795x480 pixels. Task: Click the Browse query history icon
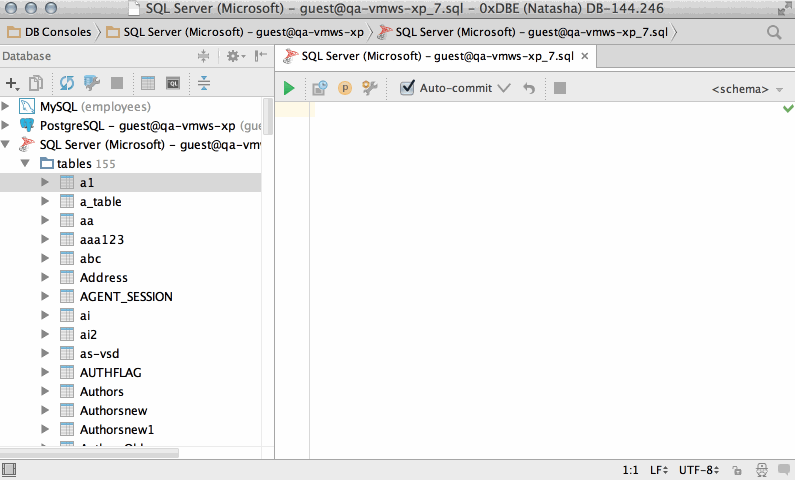(x=320, y=88)
